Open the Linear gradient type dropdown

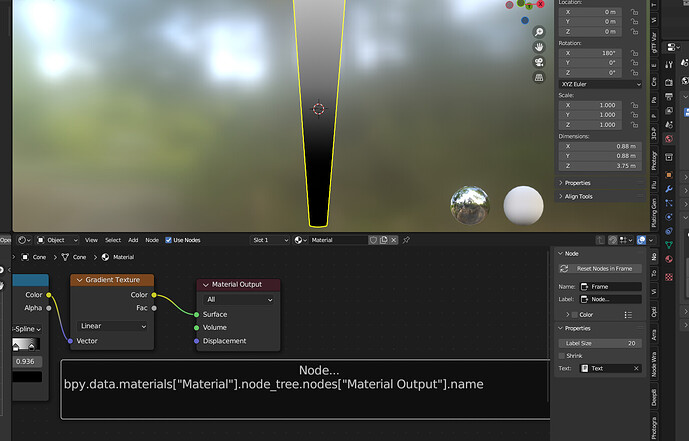click(x=112, y=326)
